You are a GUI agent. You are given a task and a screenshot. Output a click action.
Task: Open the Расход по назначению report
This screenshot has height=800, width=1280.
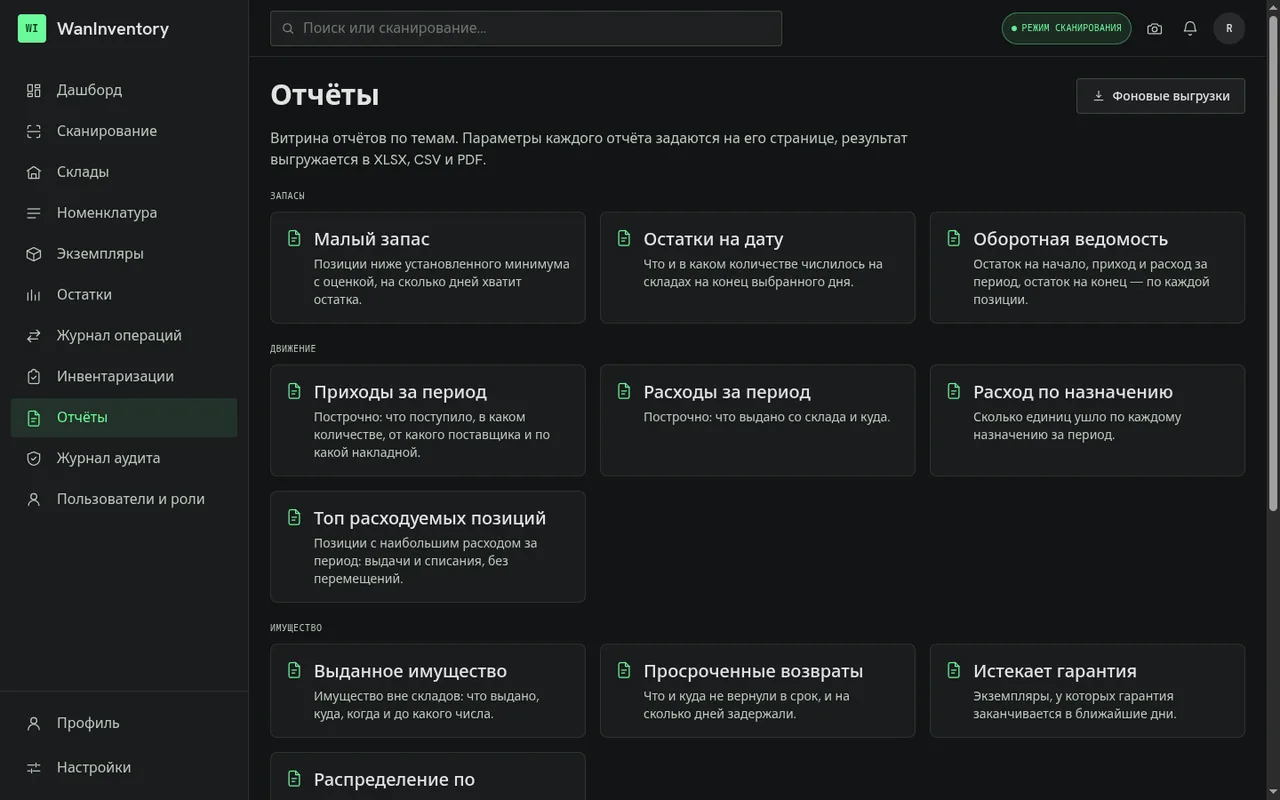[1087, 420]
